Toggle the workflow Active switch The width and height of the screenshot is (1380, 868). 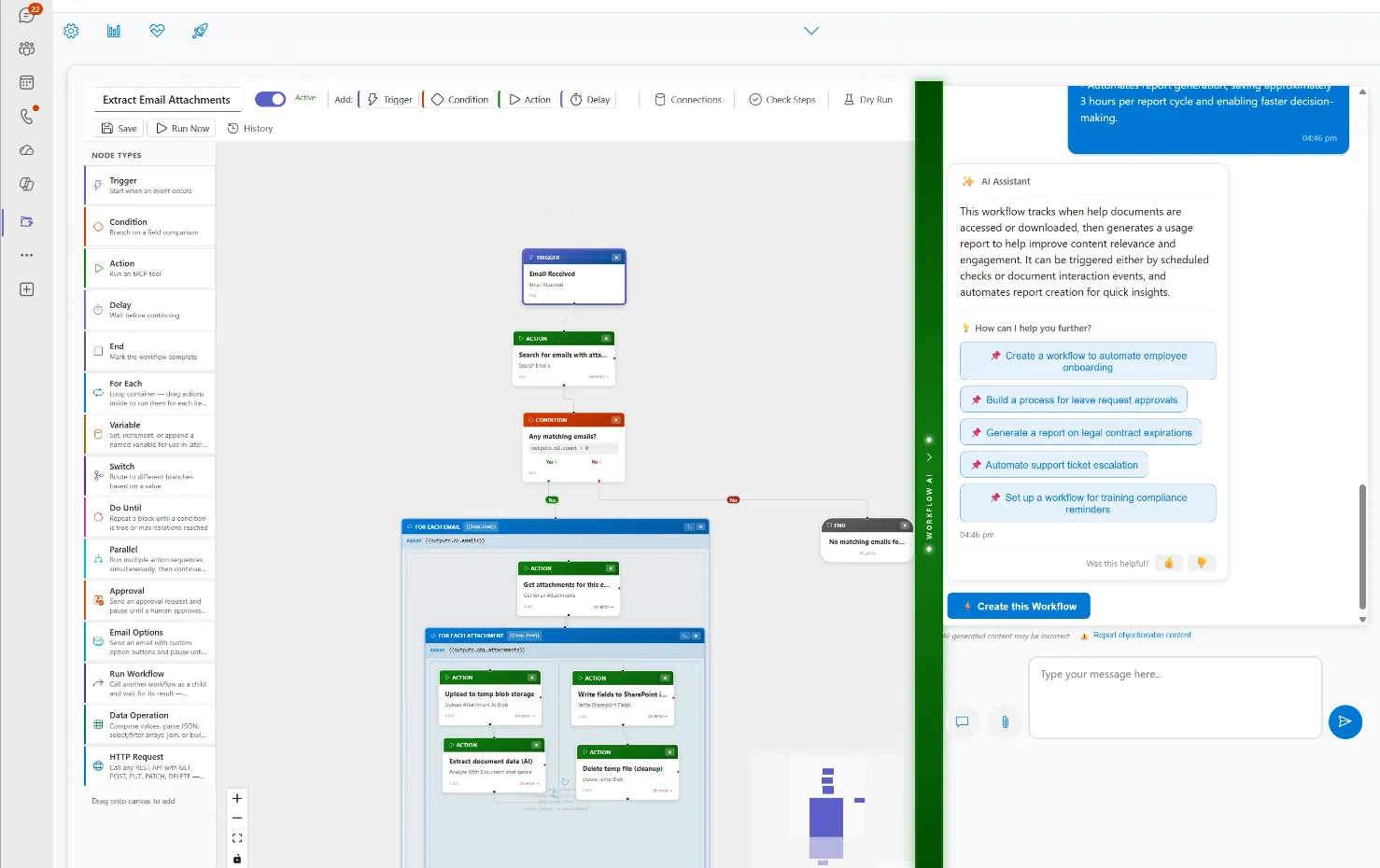pyautogui.click(x=270, y=99)
